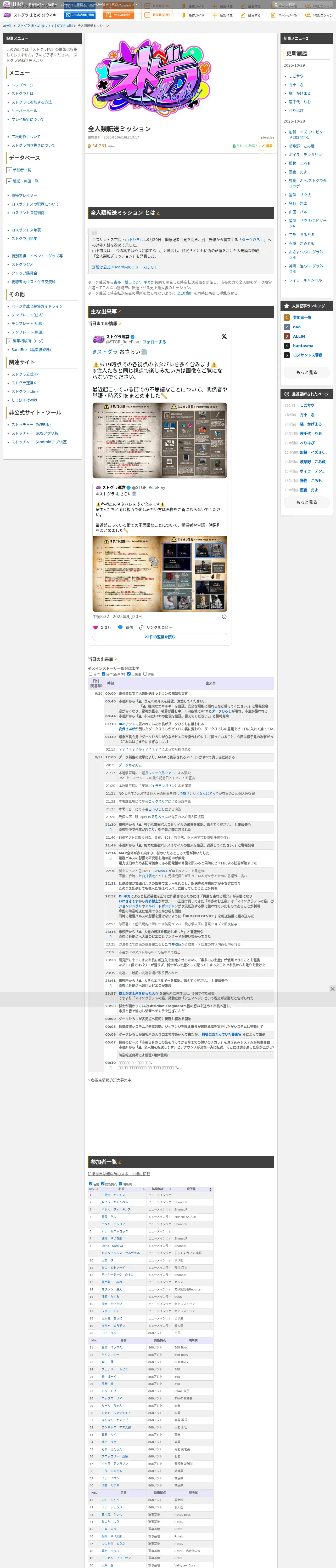Click the copy-link icon under the tweet
Image resolution: width=336 pixels, height=1568 pixels.
[x=142, y=627]
